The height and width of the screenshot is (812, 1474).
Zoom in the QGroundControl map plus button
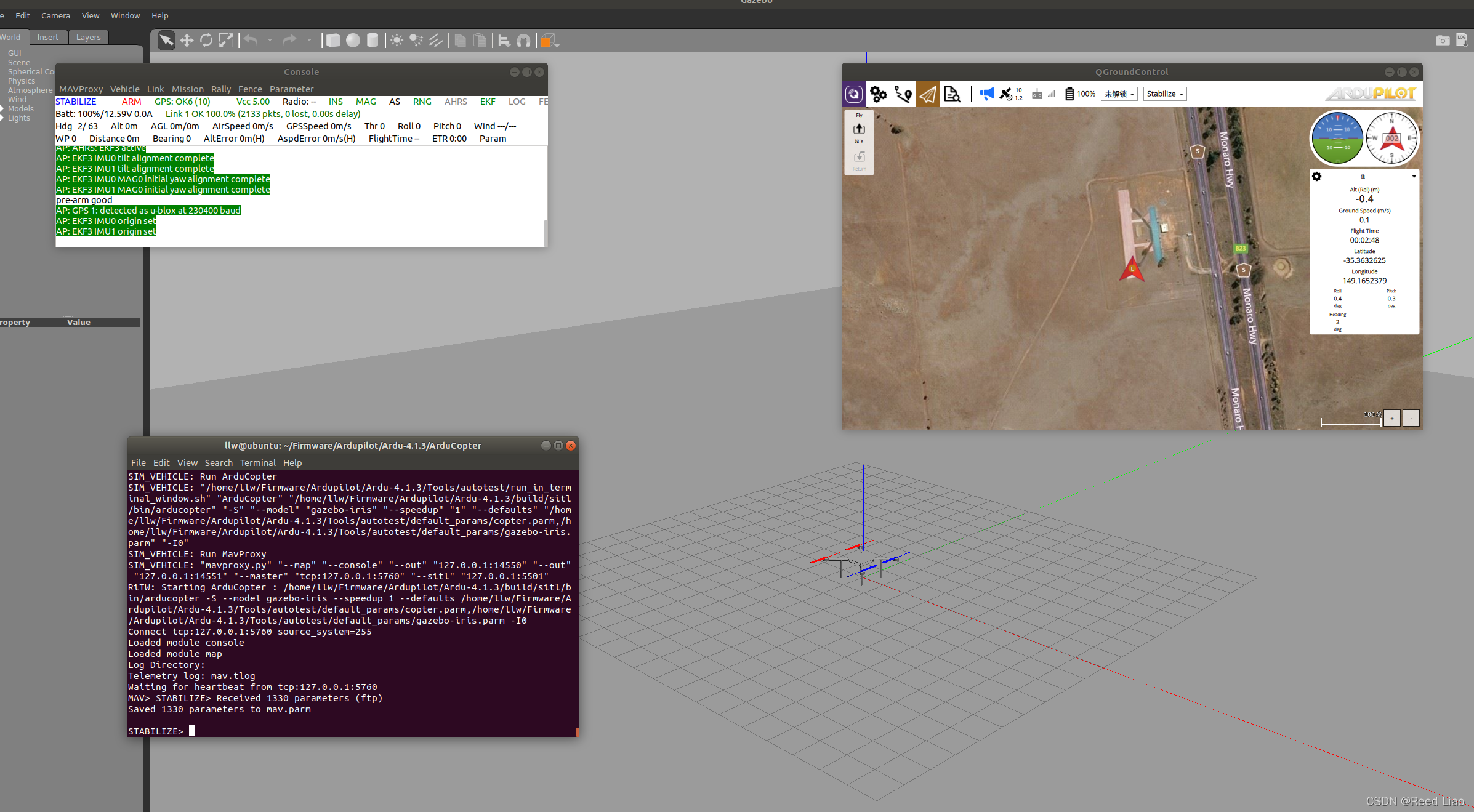coord(1392,418)
